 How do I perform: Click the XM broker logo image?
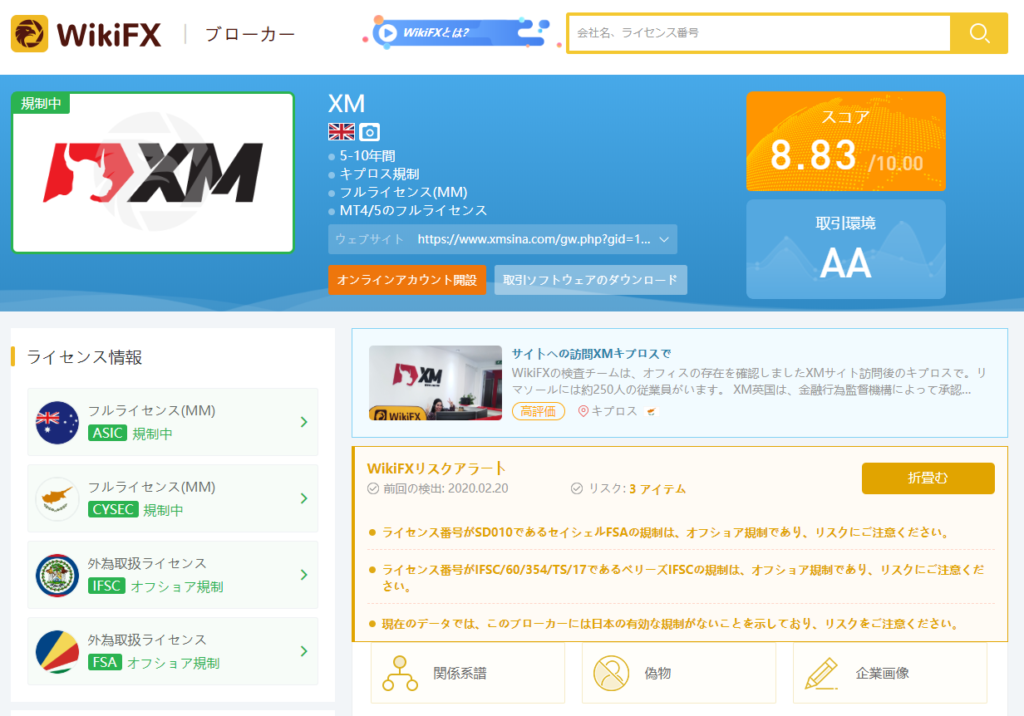(153, 172)
